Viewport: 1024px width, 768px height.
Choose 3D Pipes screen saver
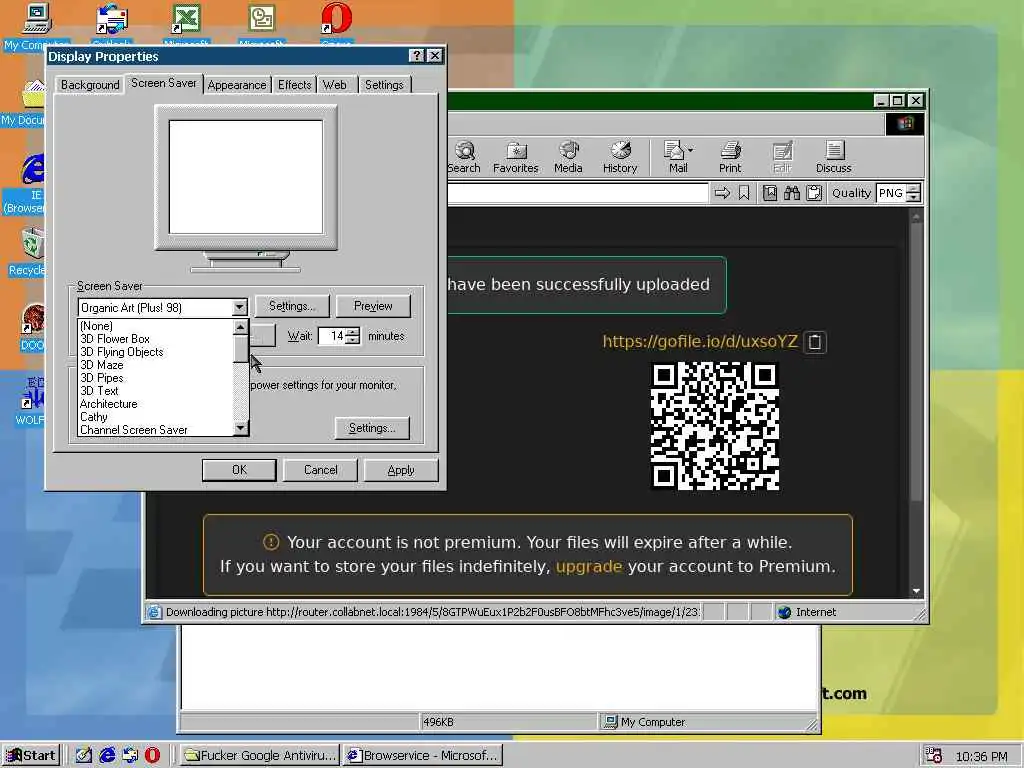point(155,378)
